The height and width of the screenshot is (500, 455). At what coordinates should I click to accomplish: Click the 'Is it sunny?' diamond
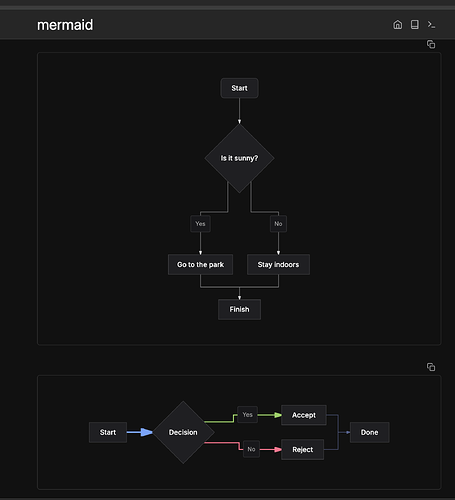click(239, 158)
